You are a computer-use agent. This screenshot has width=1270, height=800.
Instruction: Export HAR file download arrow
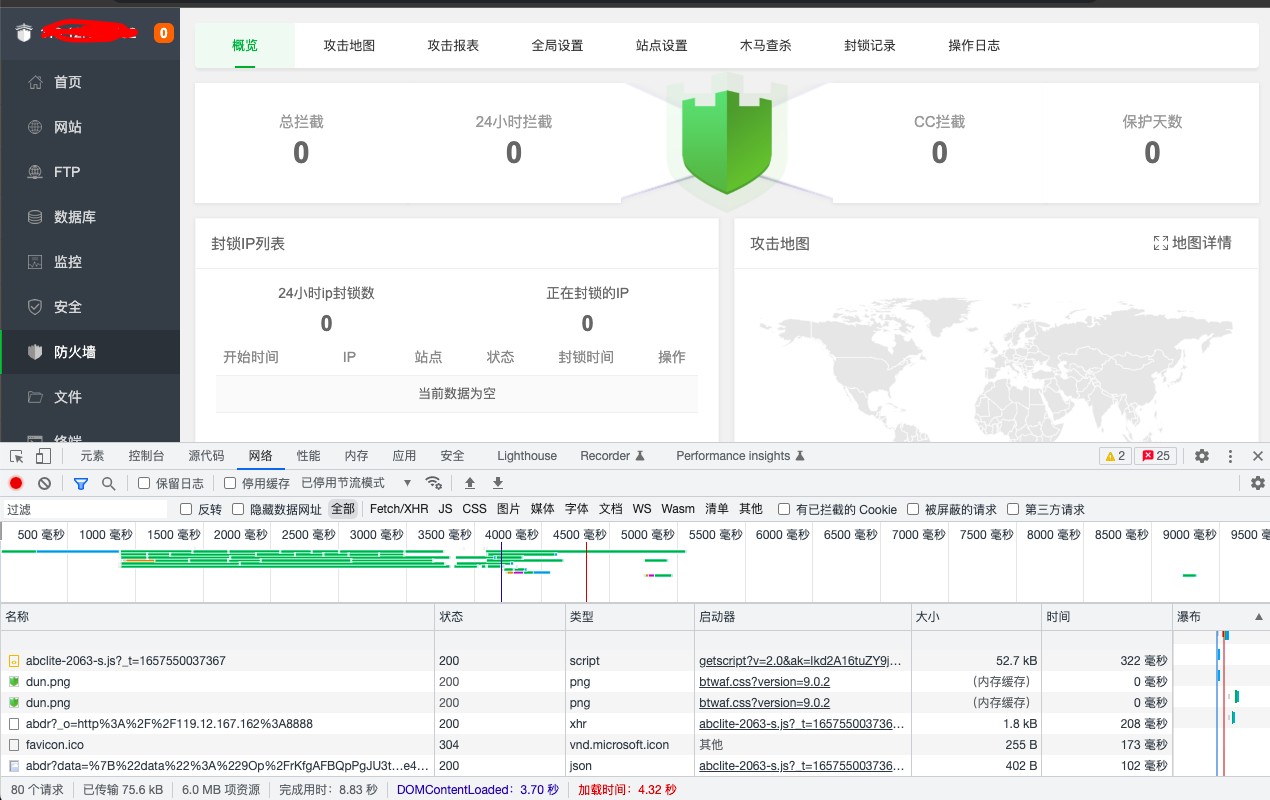(x=498, y=483)
